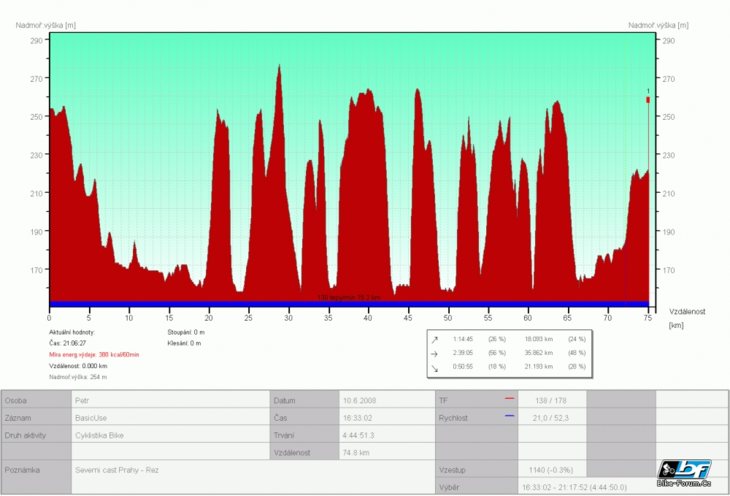Click the blue Rychlost legend line
This screenshot has width=730, height=496.
[x=510, y=417]
